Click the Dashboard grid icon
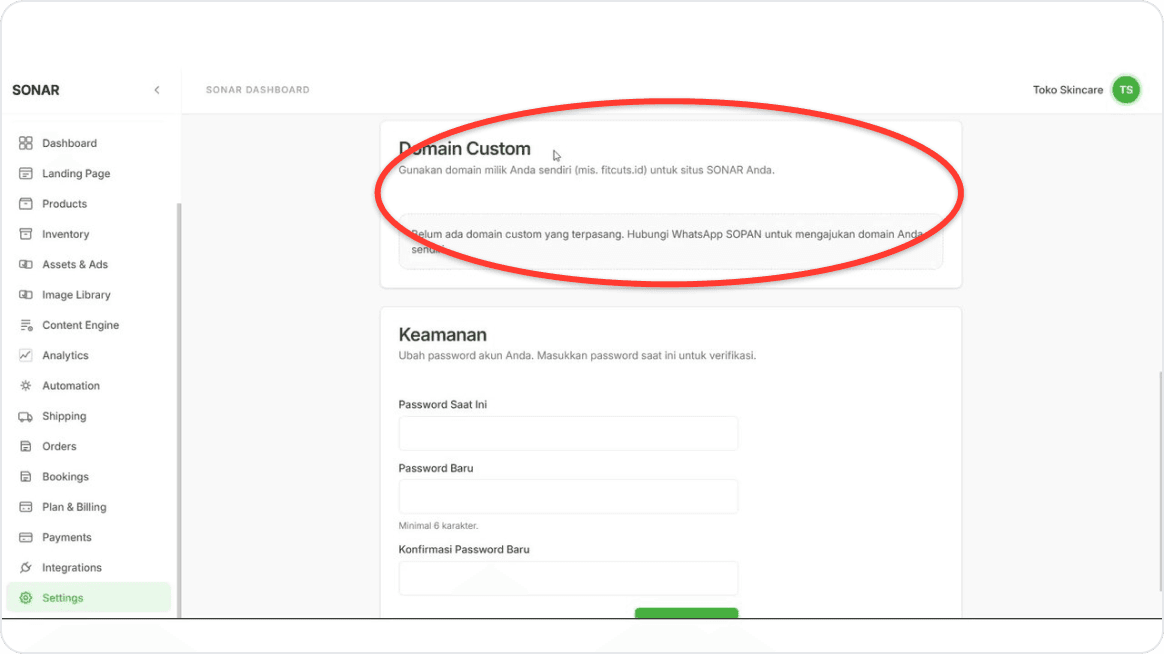 point(25,143)
